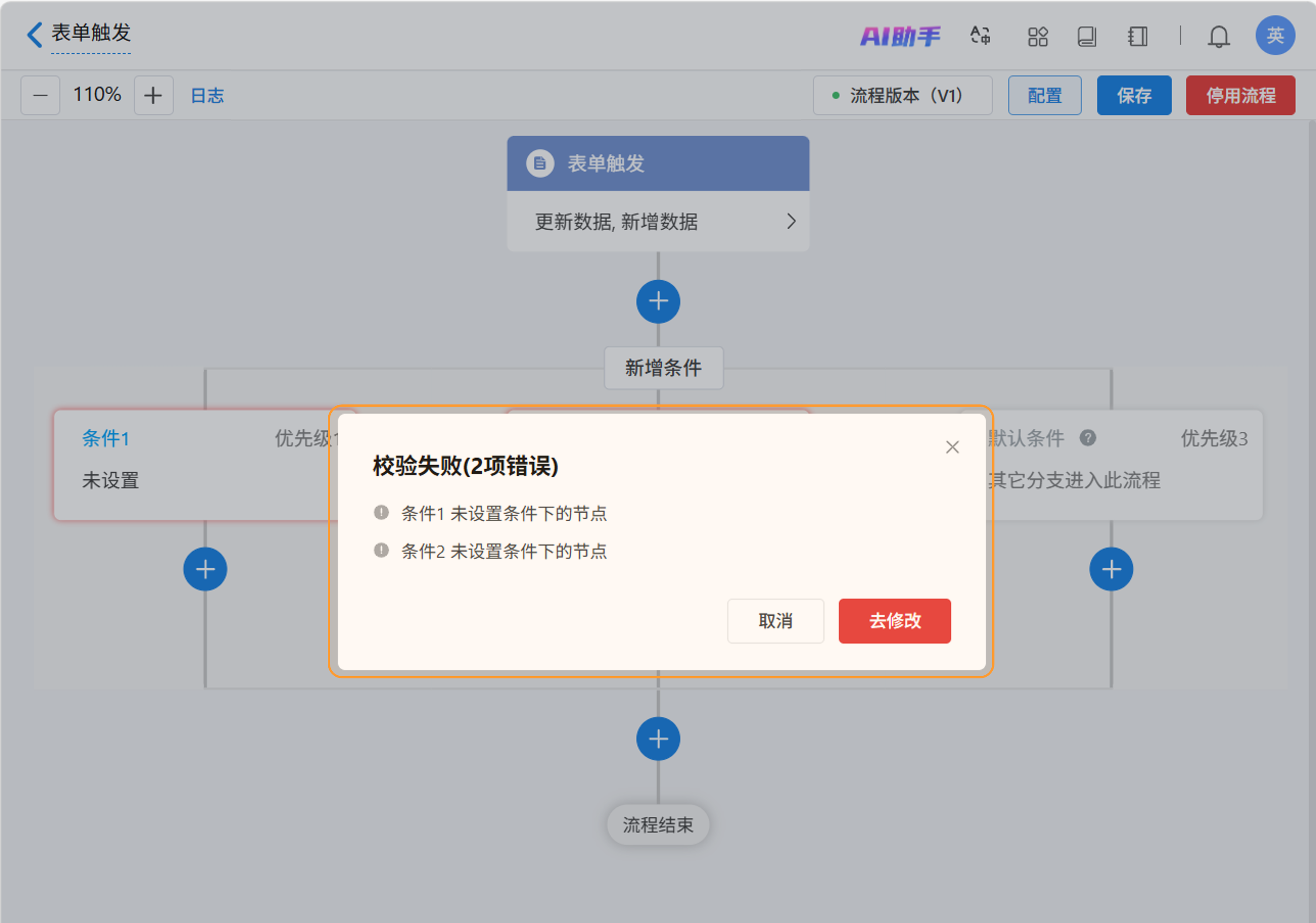Expand the 更新数据, 新增数据 chevron

pos(791,221)
